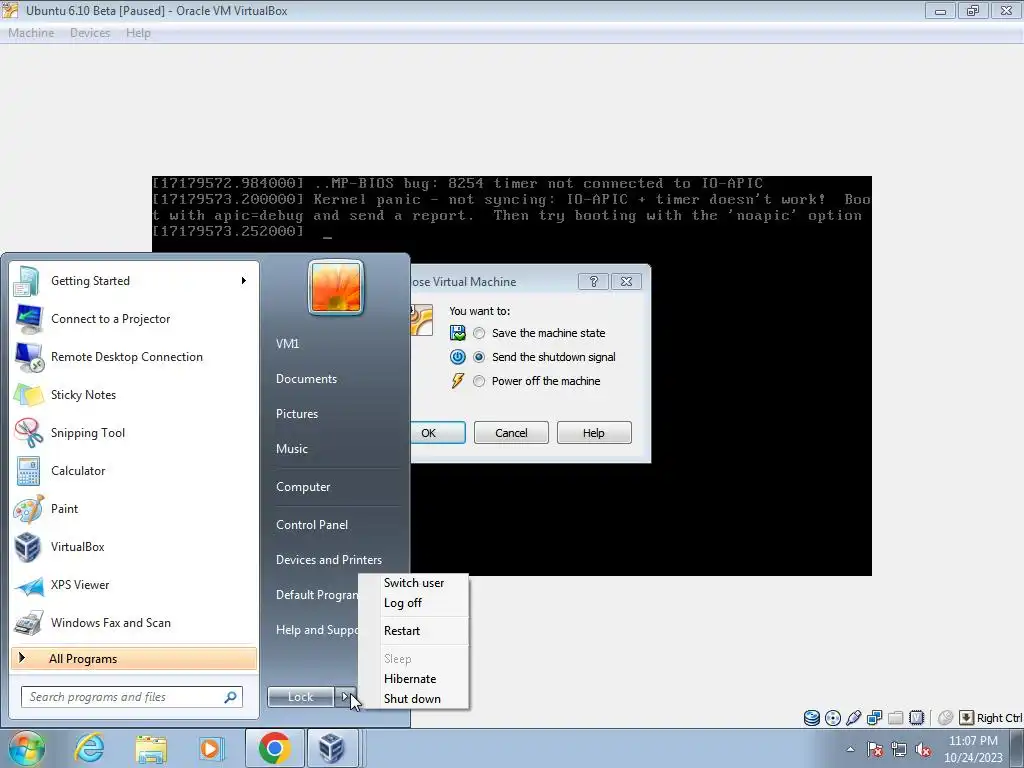Screen dimensions: 1024x768
Task: Open Remote Desktop Connection
Action: (134, 357)
